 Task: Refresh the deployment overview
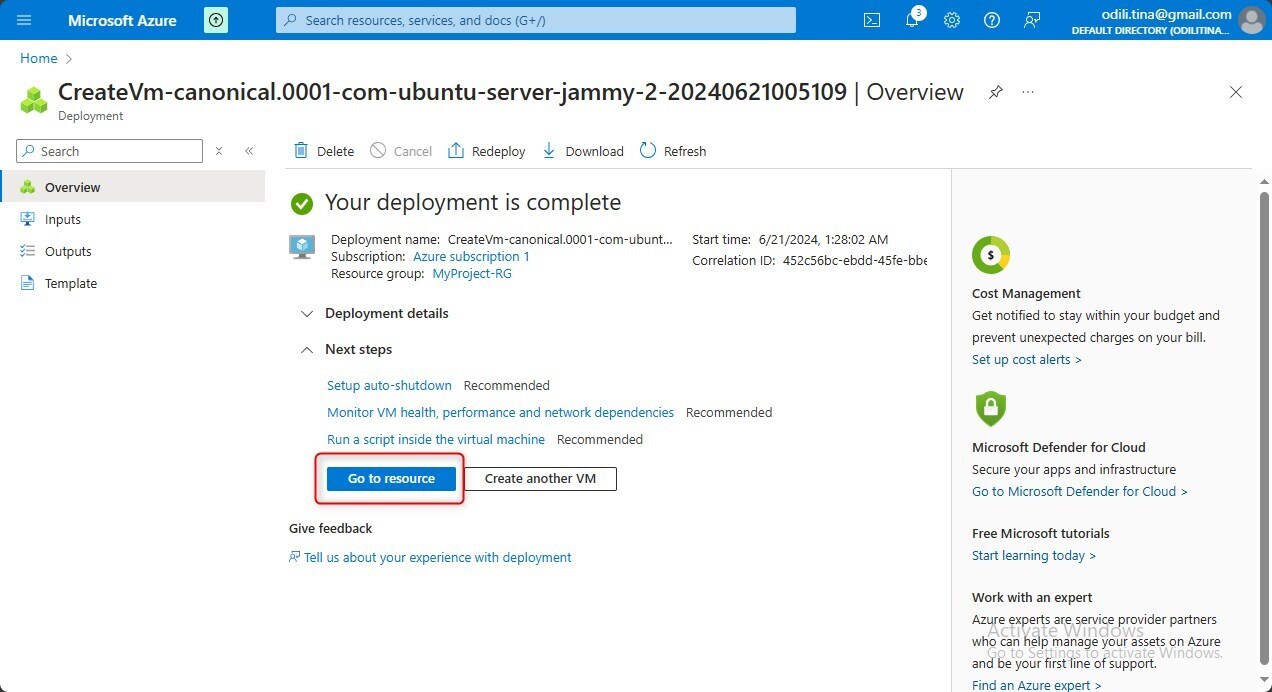(672, 151)
